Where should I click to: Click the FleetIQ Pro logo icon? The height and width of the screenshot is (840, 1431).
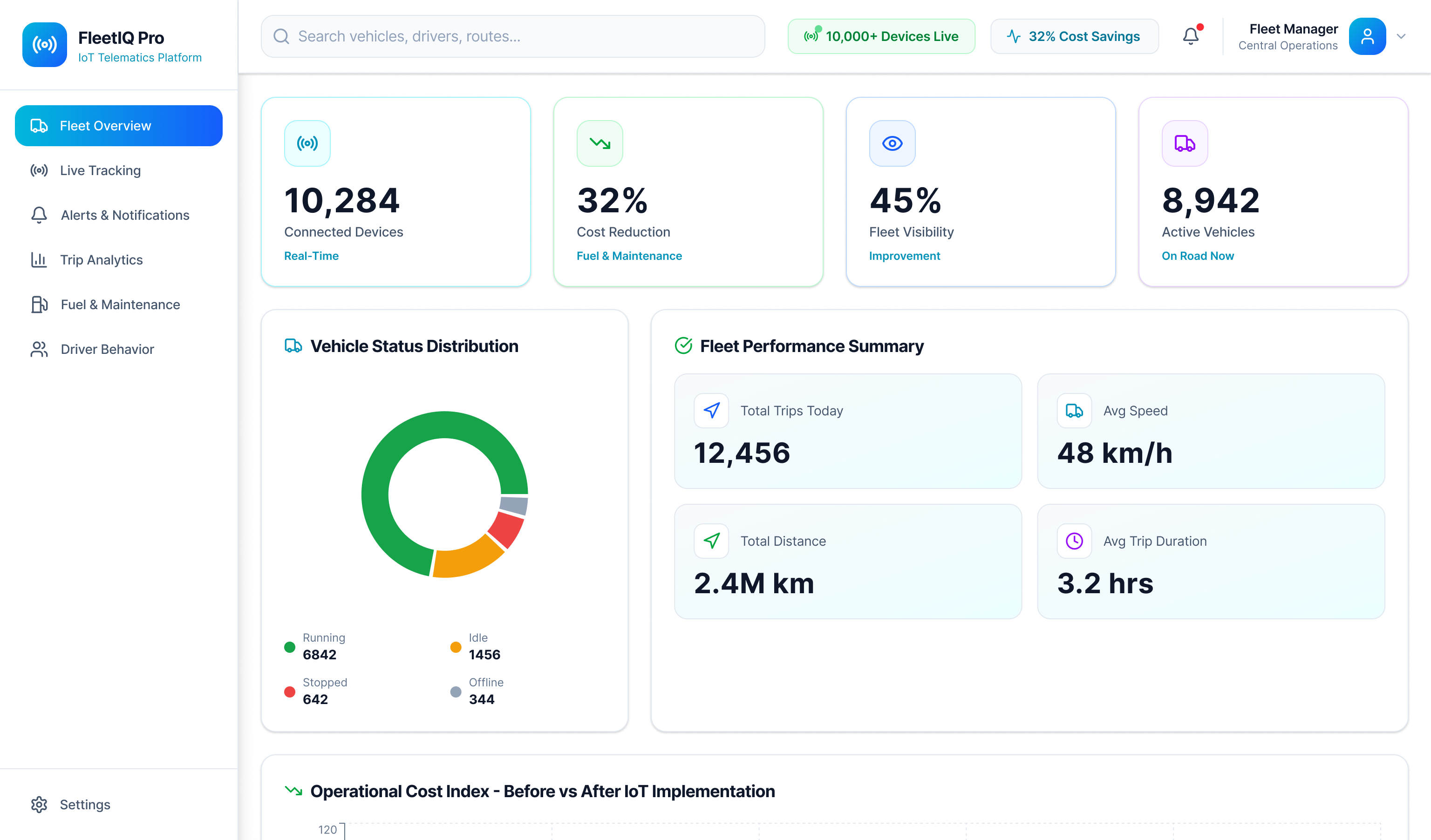44,45
